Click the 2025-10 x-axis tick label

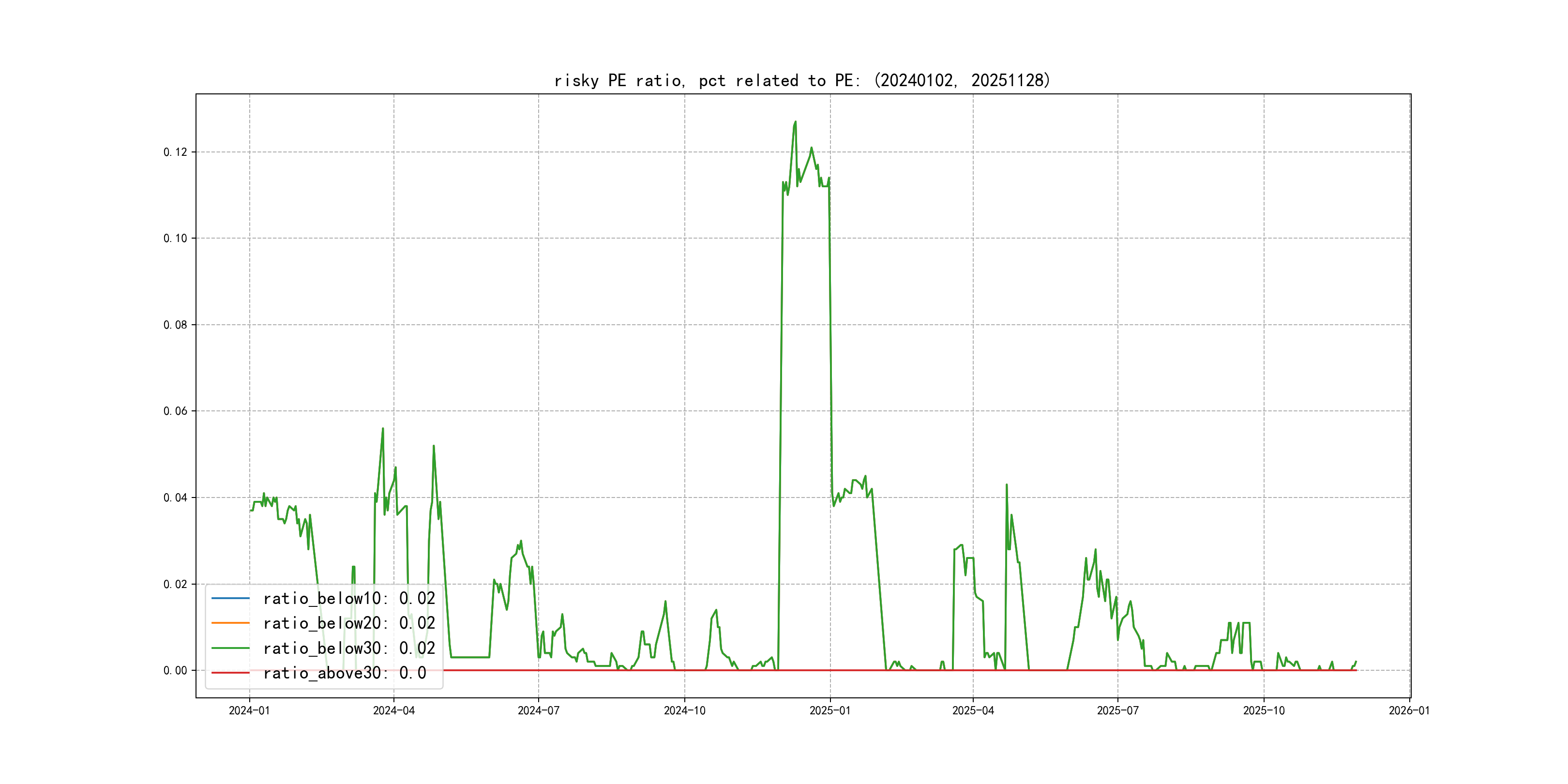(1264, 710)
